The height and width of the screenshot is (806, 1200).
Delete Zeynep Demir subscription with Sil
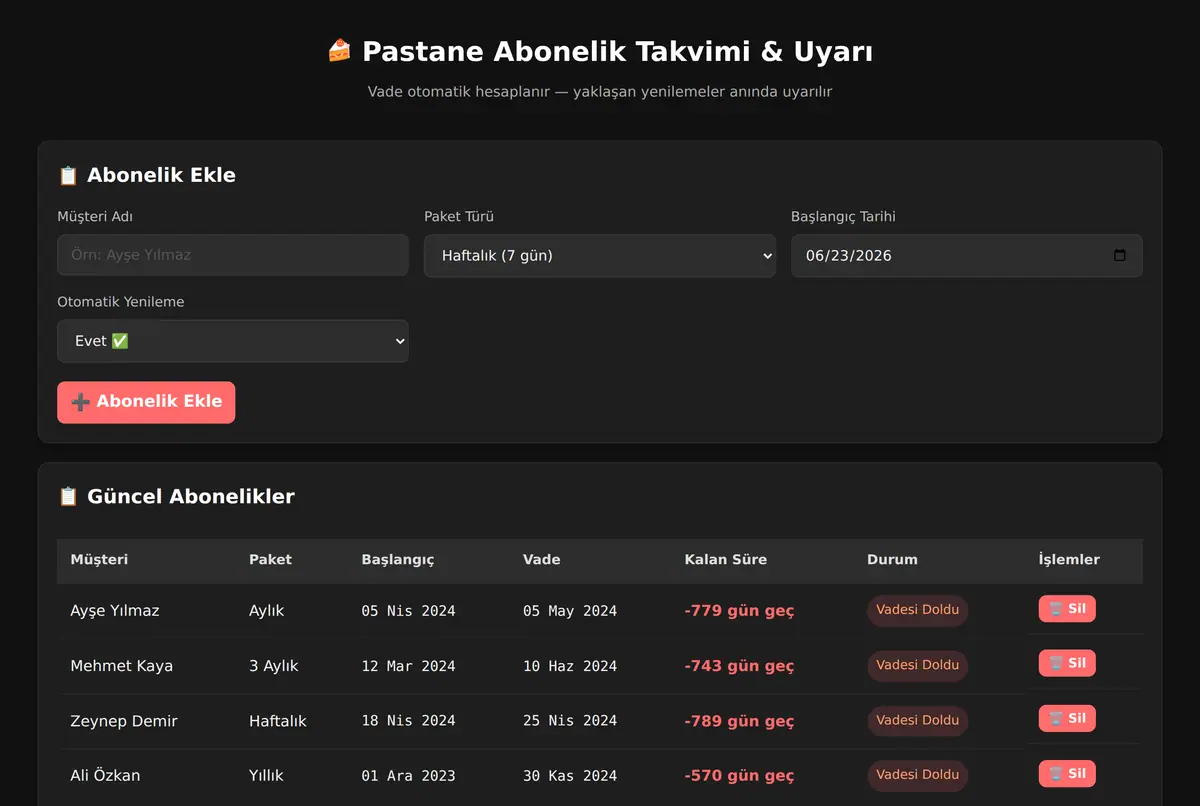(x=1067, y=718)
